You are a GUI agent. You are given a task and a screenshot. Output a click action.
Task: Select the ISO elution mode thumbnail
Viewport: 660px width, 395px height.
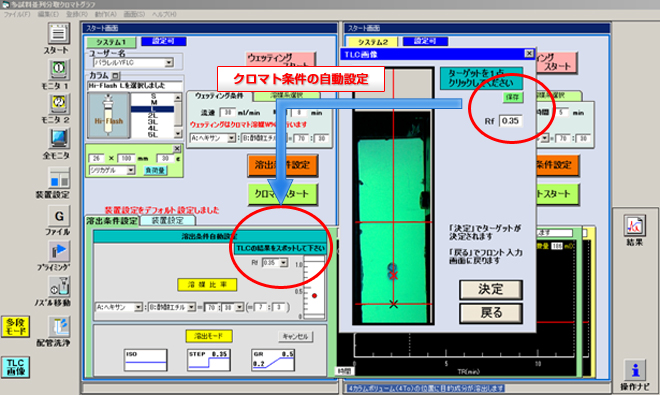[146, 360]
